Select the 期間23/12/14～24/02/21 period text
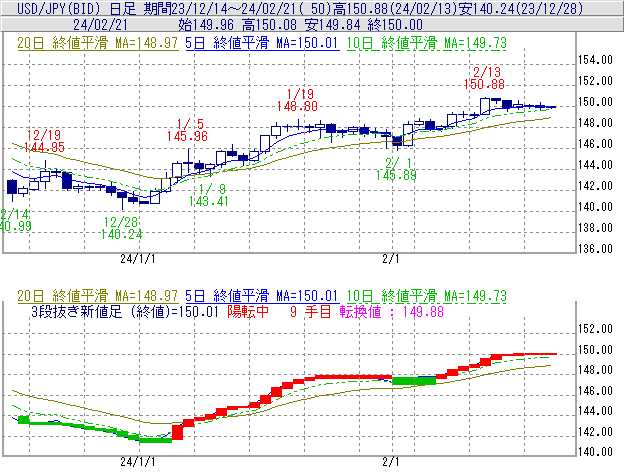Screen dimensions: 624x475 point(221,8)
